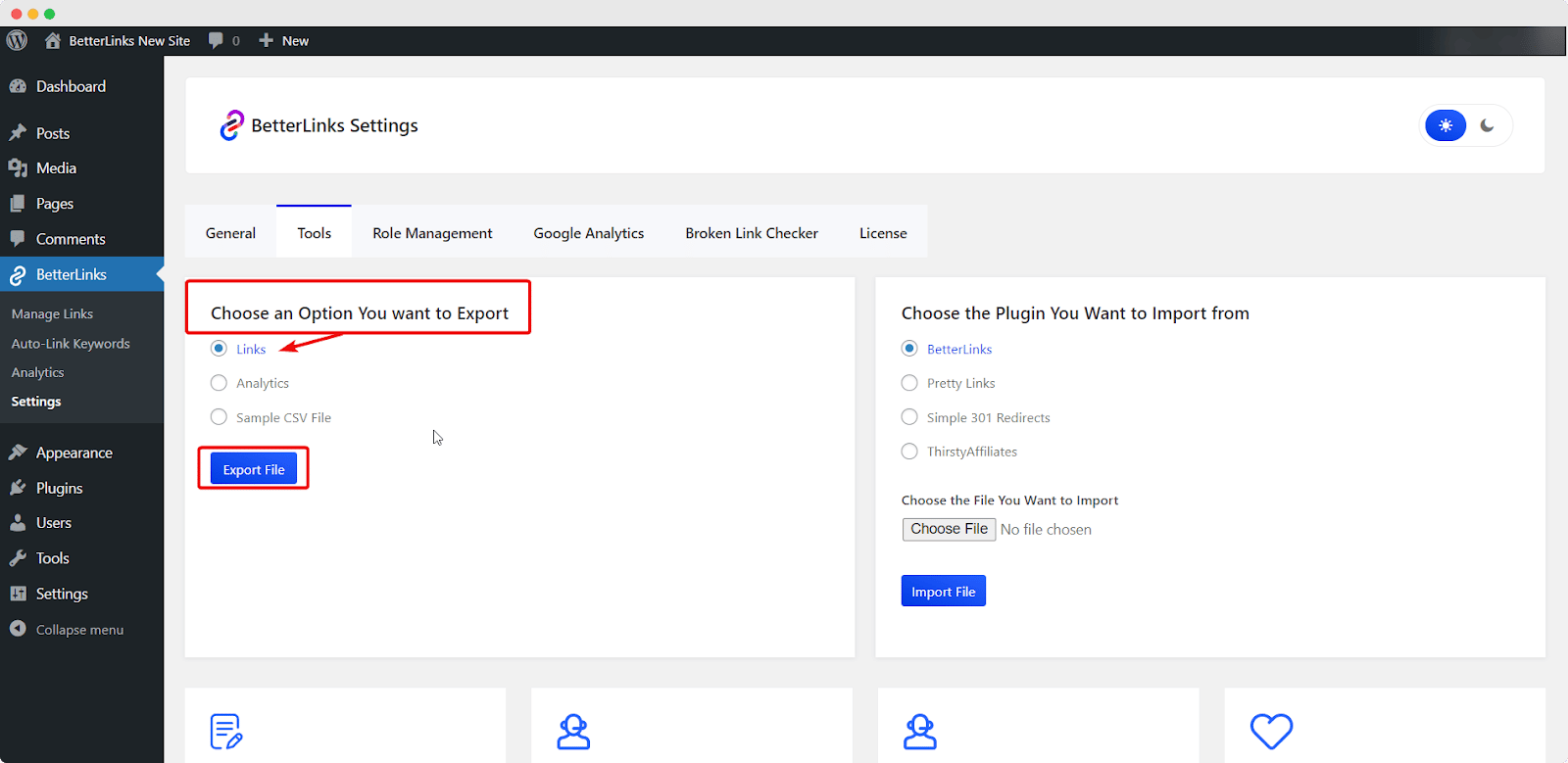1568x763 pixels.
Task: Click the 'No file chosen' text
Action: pos(1046,529)
